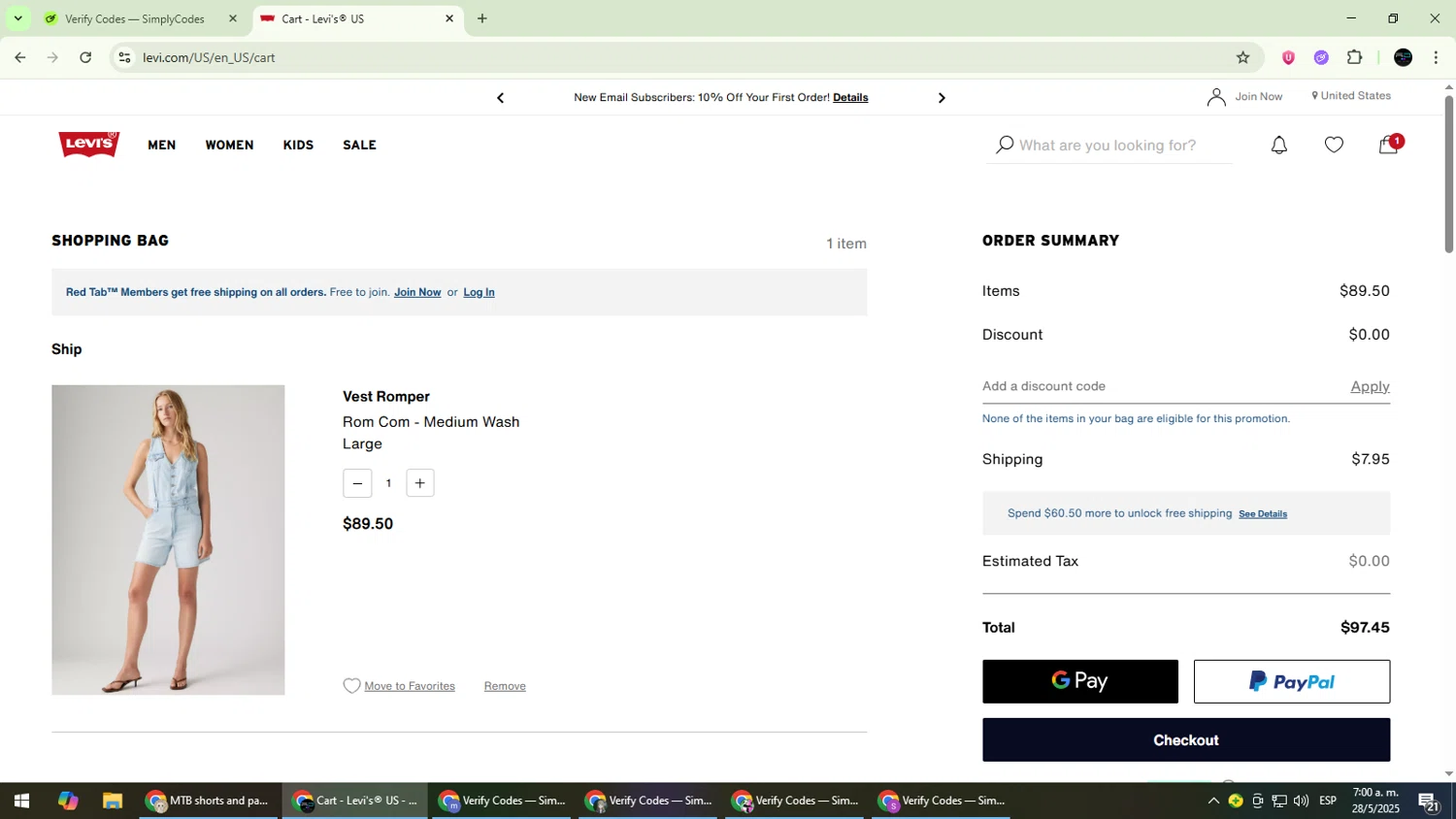Screen dimensions: 1456x819
Task: Close the Verify Codes SimplyCodes tab
Action: [233, 18]
